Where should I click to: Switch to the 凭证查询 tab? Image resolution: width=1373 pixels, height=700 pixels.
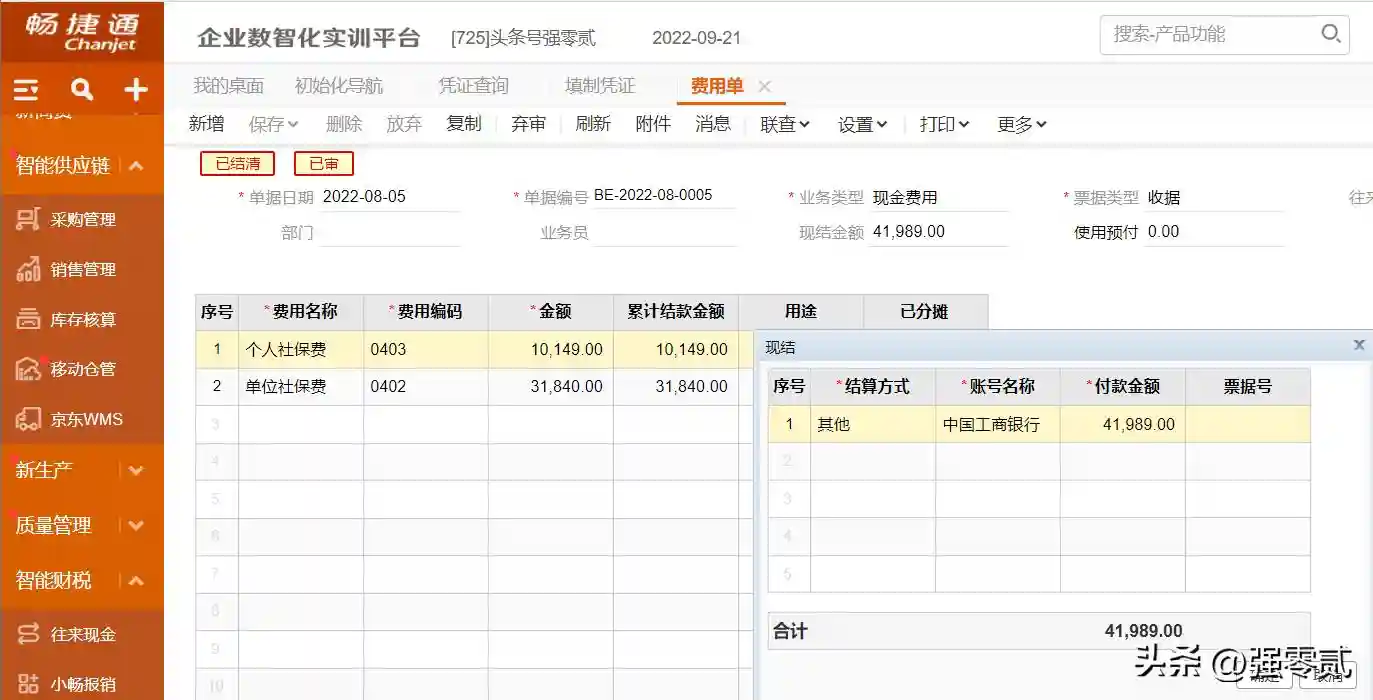pyautogui.click(x=473, y=86)
